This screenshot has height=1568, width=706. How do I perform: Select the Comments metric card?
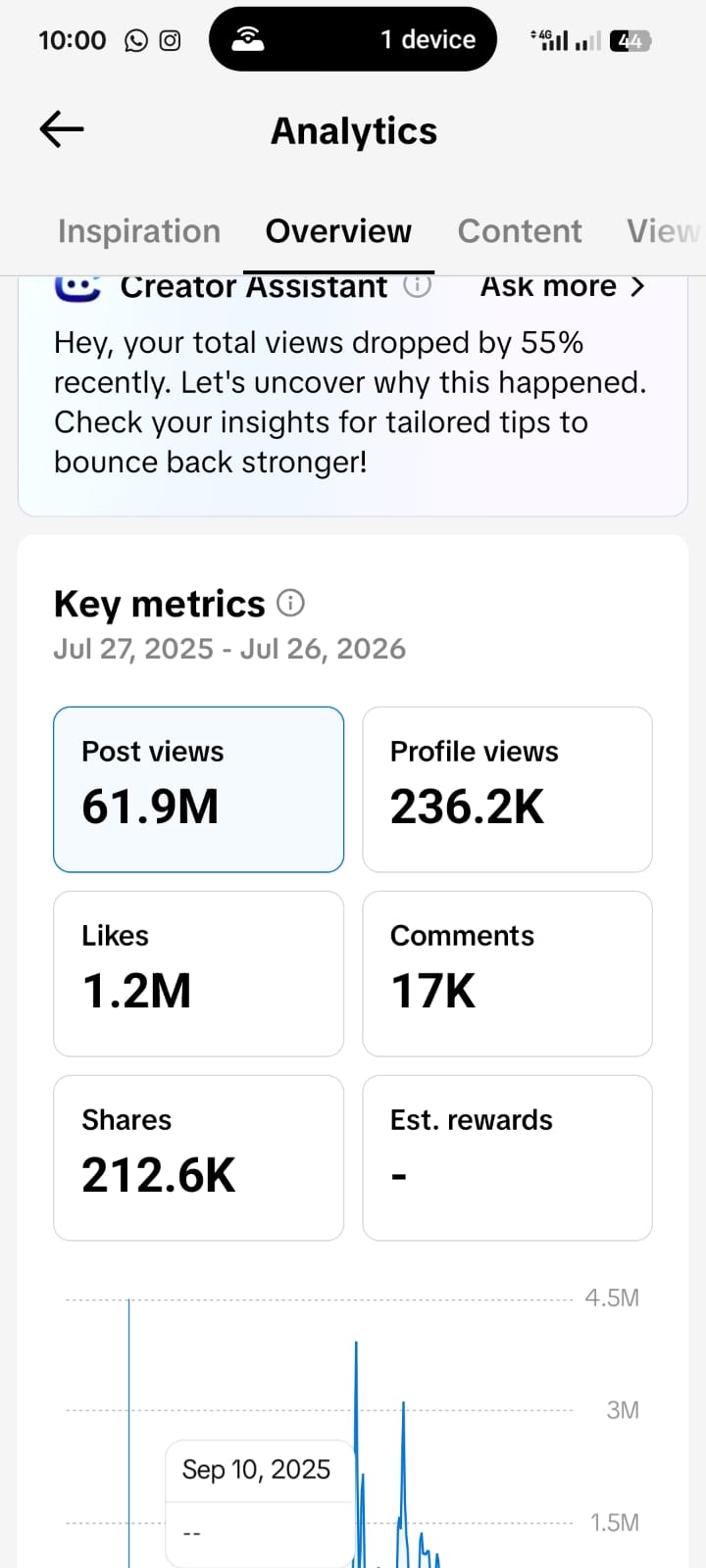click(507, 973)
